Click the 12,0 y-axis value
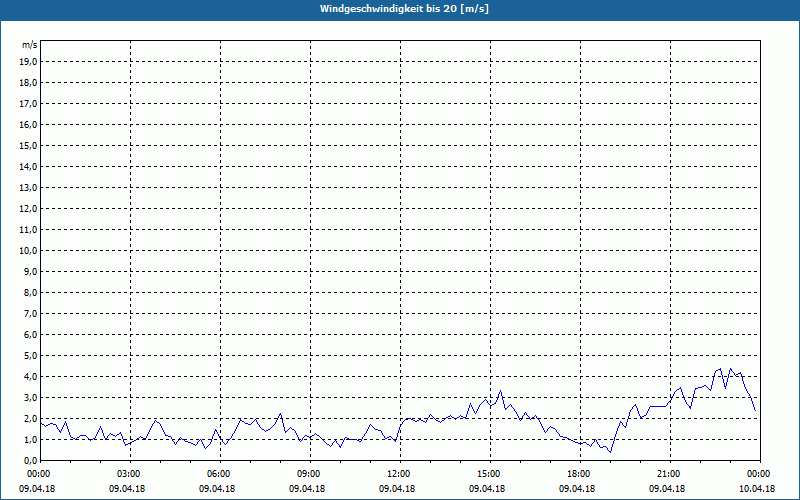The image size is (800, 500). tap(28, 209)
